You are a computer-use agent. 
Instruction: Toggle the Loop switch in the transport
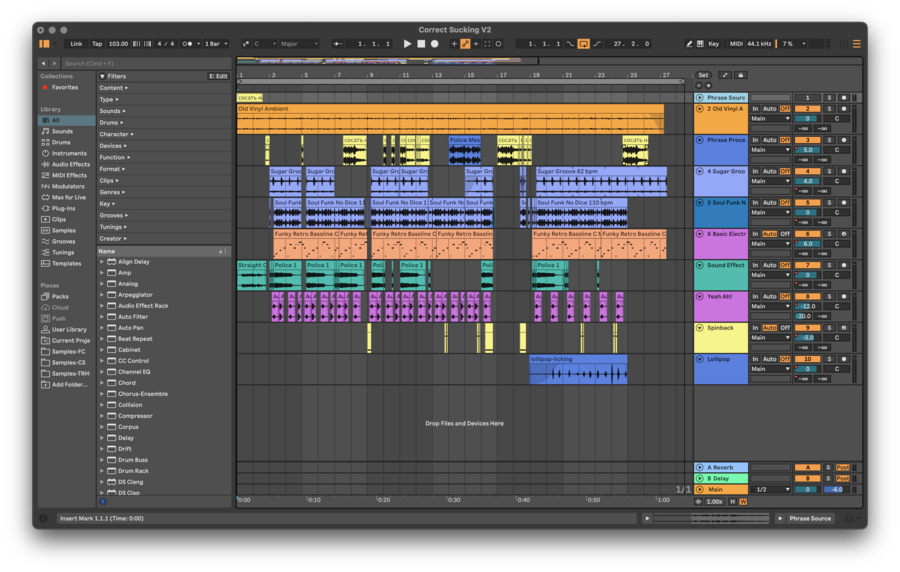[x=583, y=44]
